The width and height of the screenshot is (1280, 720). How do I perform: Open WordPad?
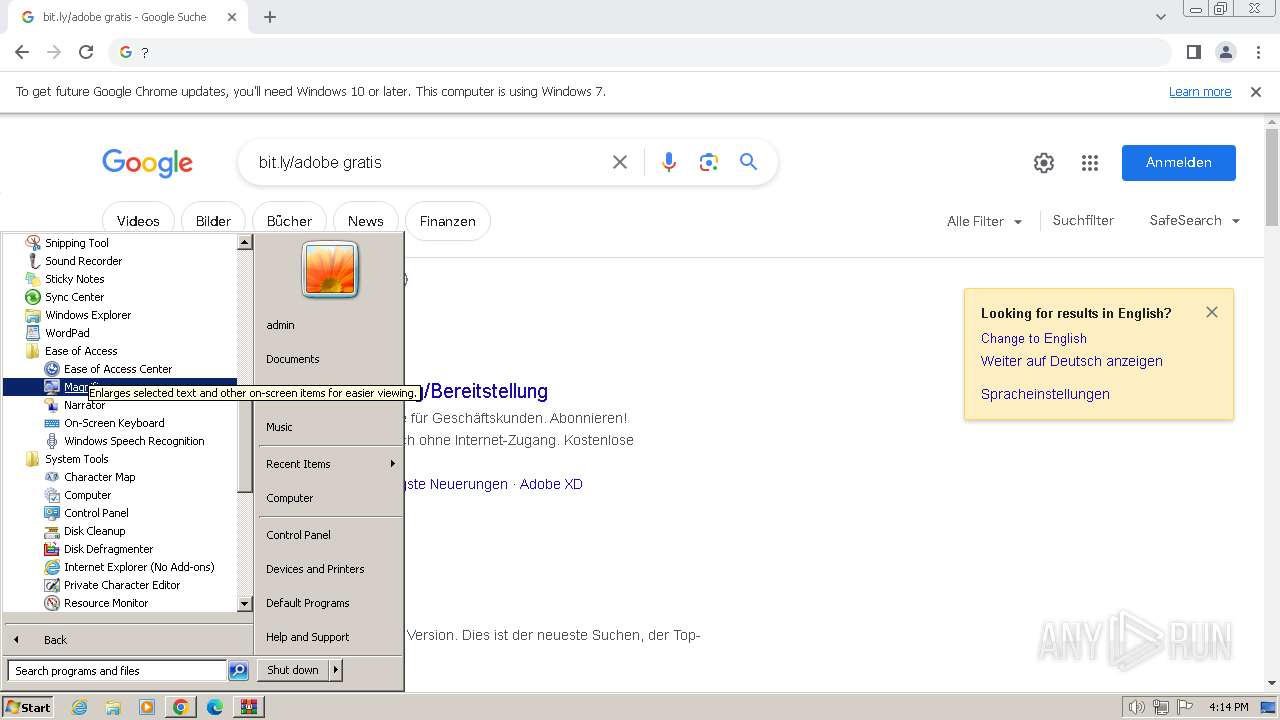67,333
